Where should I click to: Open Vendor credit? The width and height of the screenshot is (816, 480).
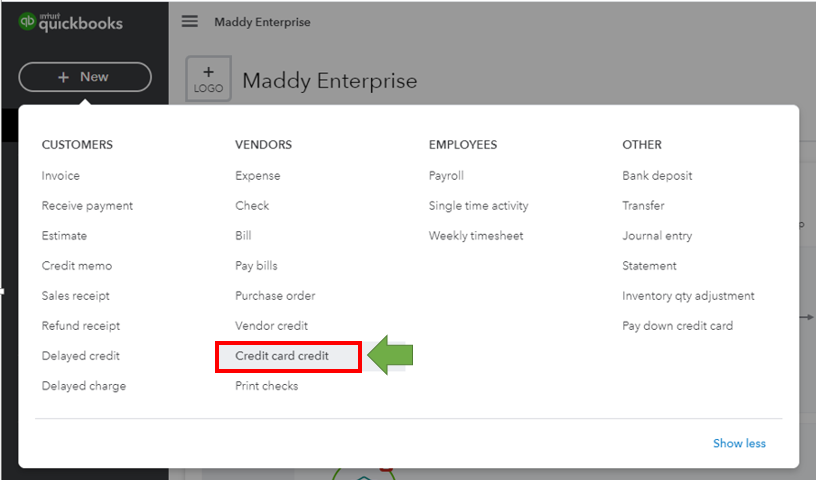click(x=271, y=326)
